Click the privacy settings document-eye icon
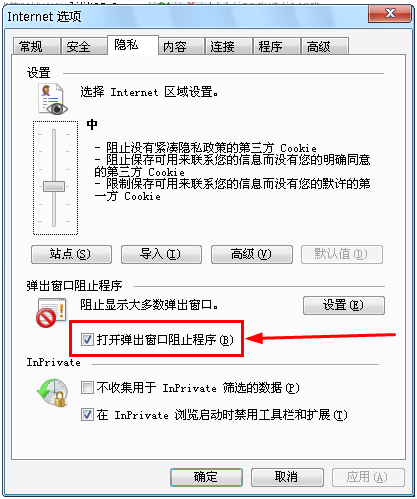Viewport: 417px width, 499px height. coord(53,99)
